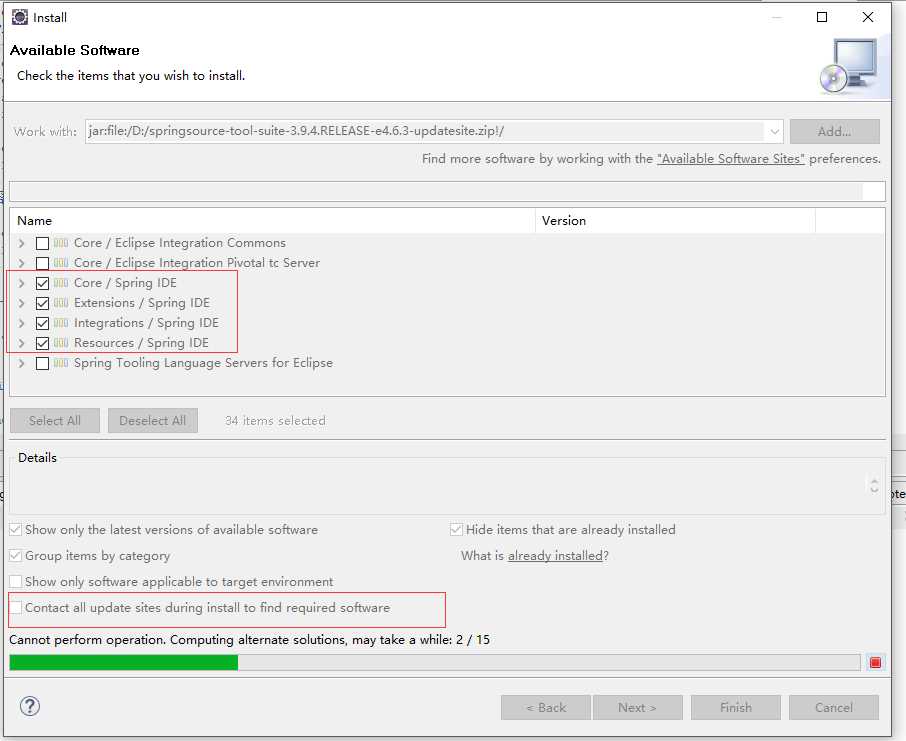Click the green operation progress bar
The height and width of the screenshot is (741, 906).
pyautogui.click(x=435, y=662)
